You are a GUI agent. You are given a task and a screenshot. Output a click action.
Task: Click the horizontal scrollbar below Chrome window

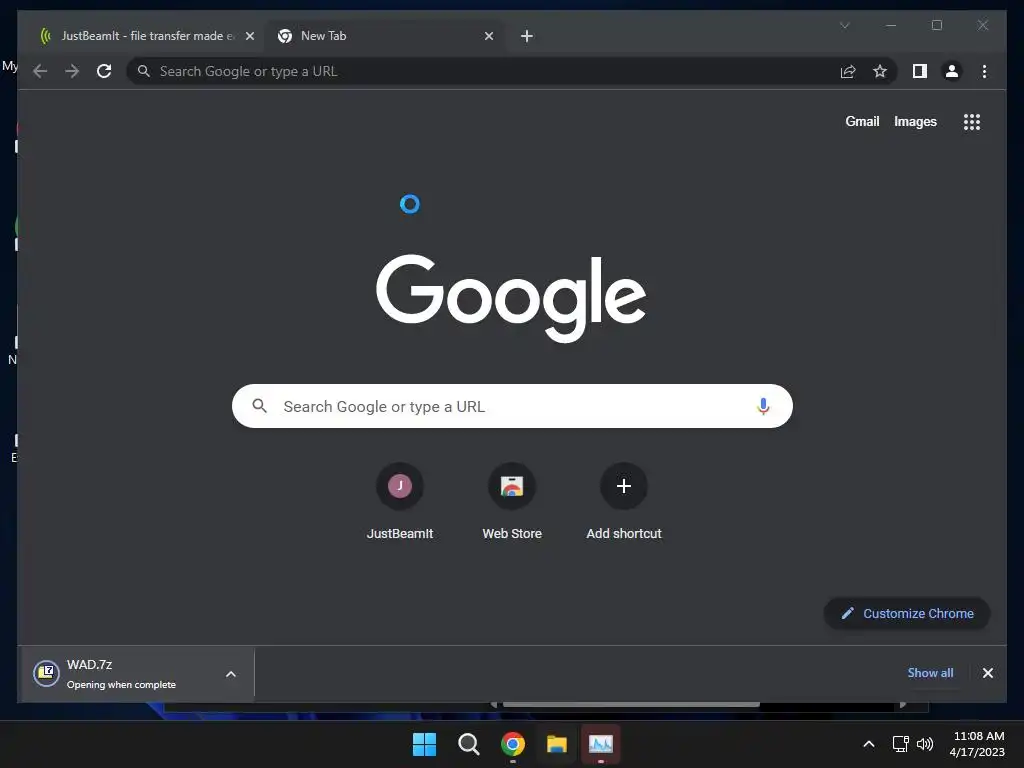click(x=631, y=705)
